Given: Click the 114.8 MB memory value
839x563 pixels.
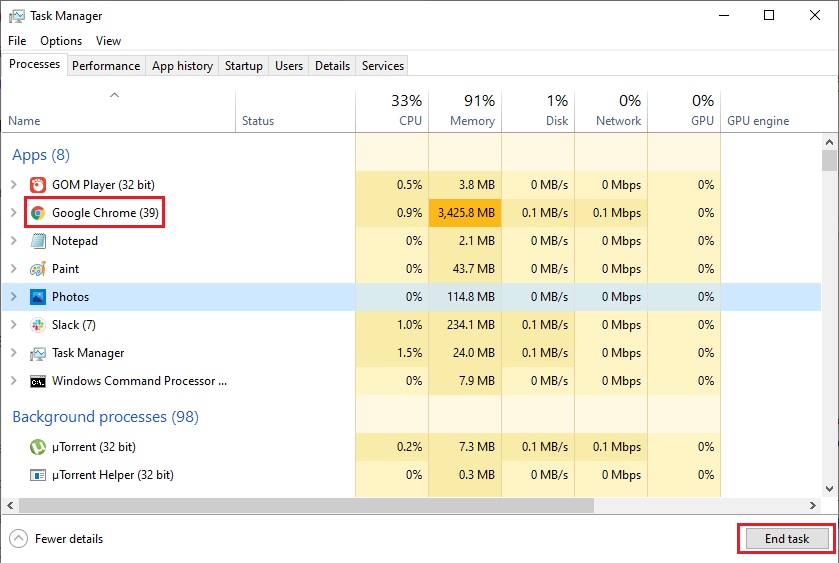Looking at the screenshot, I should click(471, 297).
